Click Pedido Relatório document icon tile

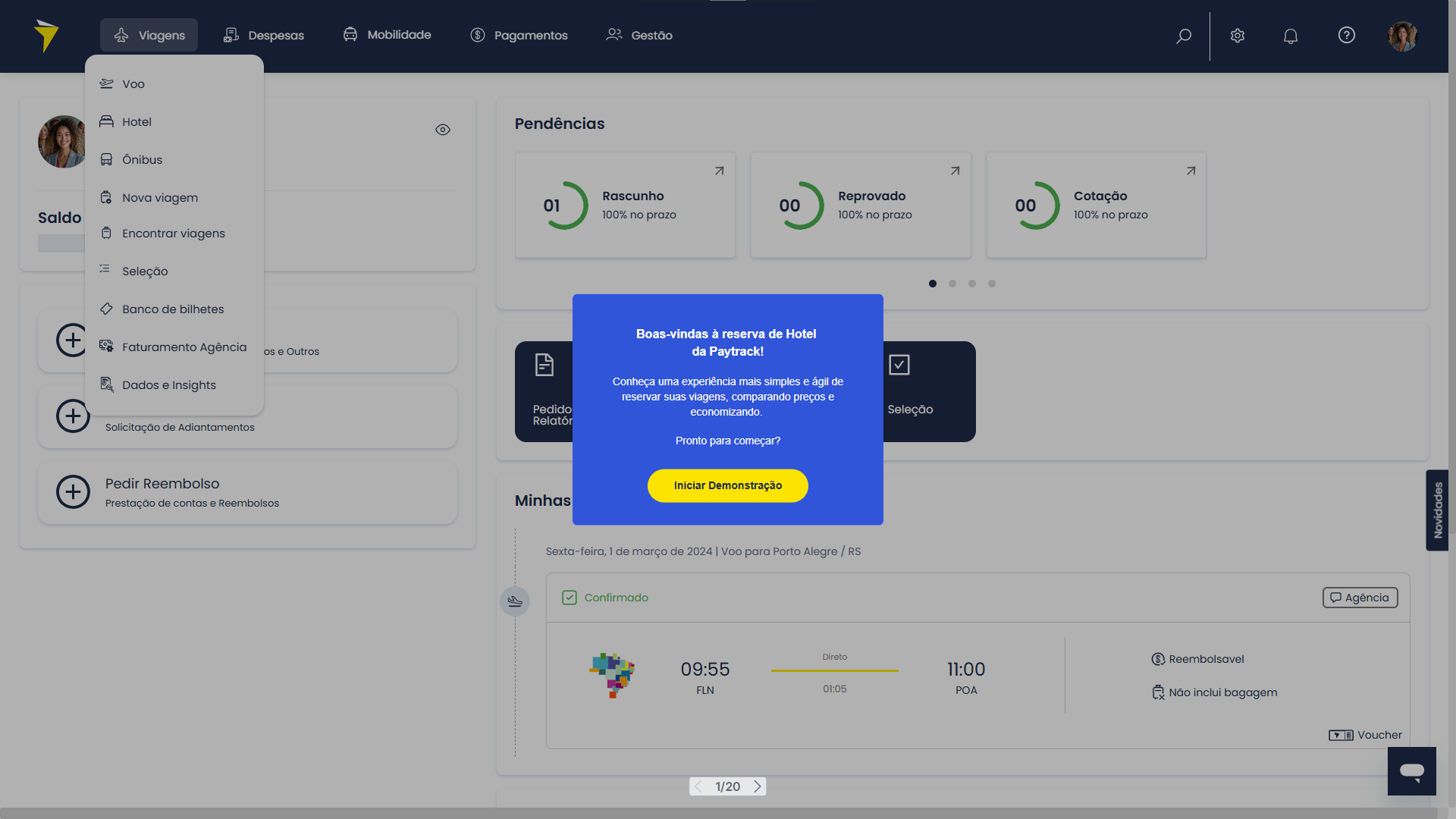point(544,365)
